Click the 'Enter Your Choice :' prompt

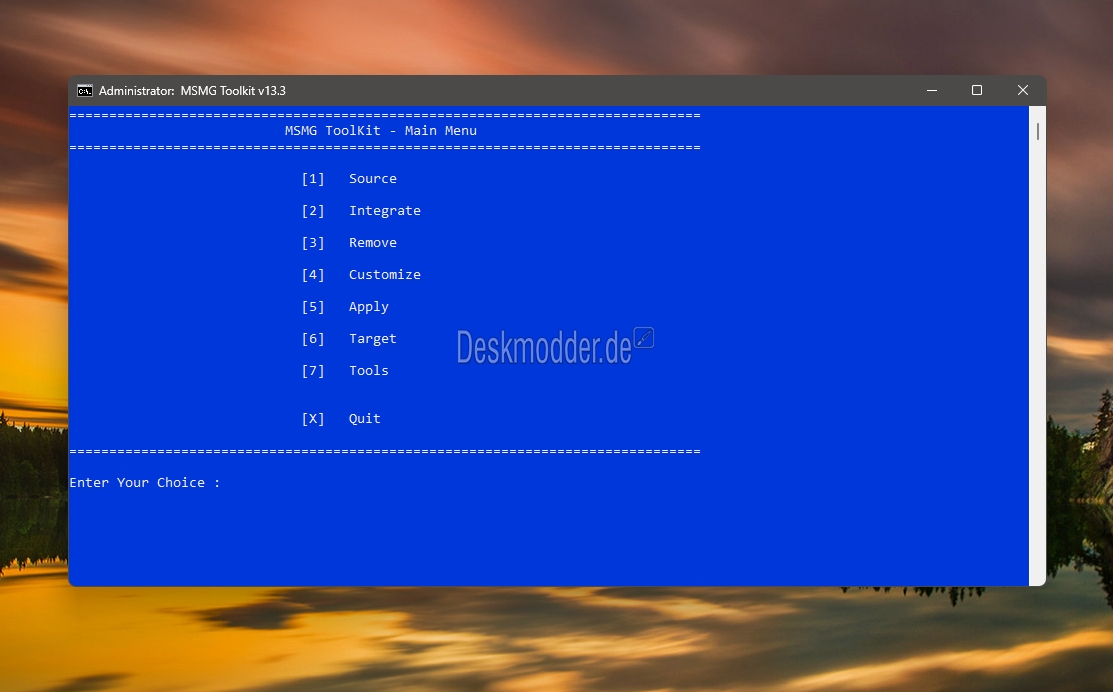(145, 483)
